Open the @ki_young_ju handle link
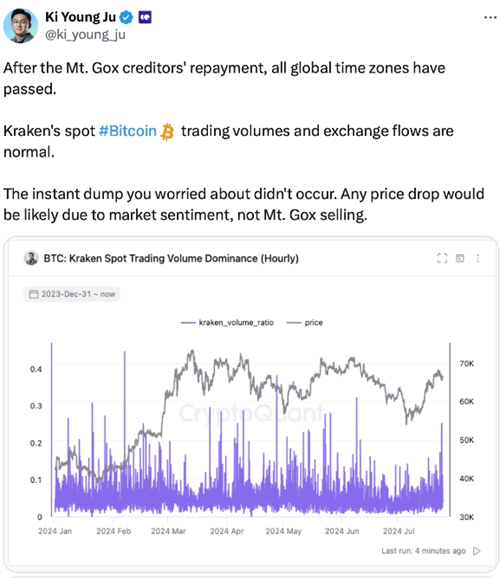 pyautogui.click(x=85, y=34)
